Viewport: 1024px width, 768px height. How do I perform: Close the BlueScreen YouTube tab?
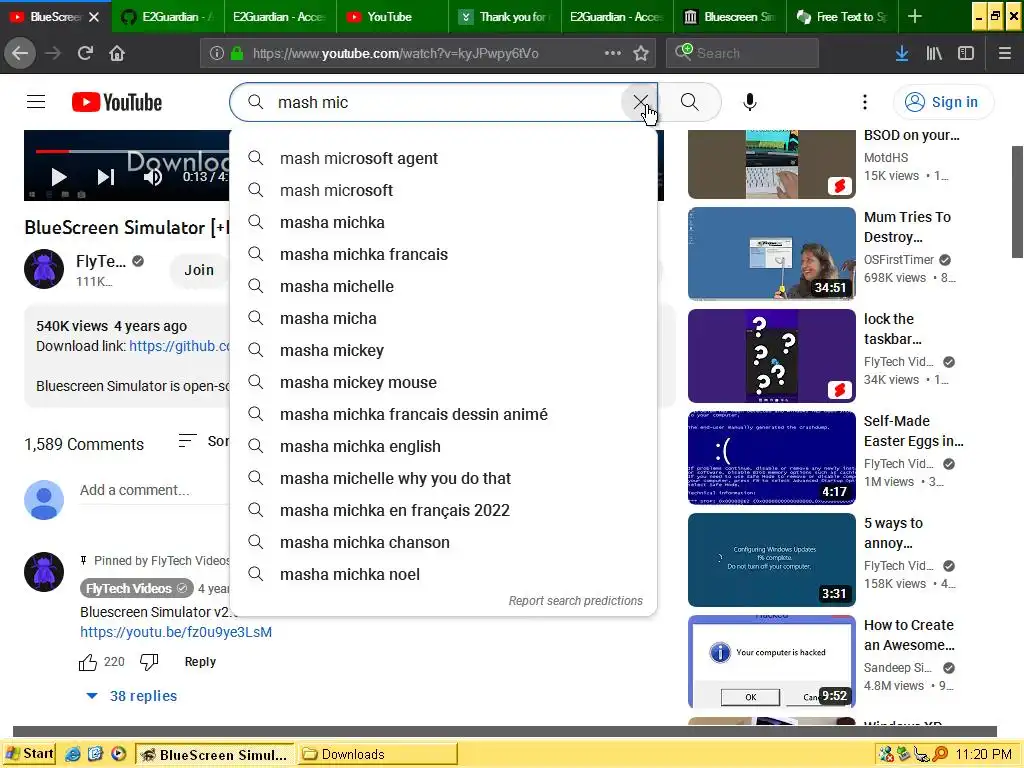(x=94, y=17)
